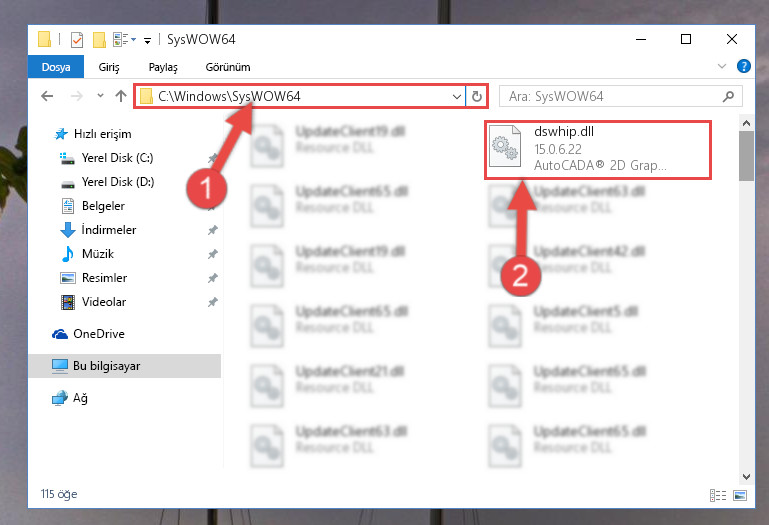Image resolution: width=769 pixels, height=525 pixels.
Task: Expand the ribbon with the chevron
Action: 721,66
